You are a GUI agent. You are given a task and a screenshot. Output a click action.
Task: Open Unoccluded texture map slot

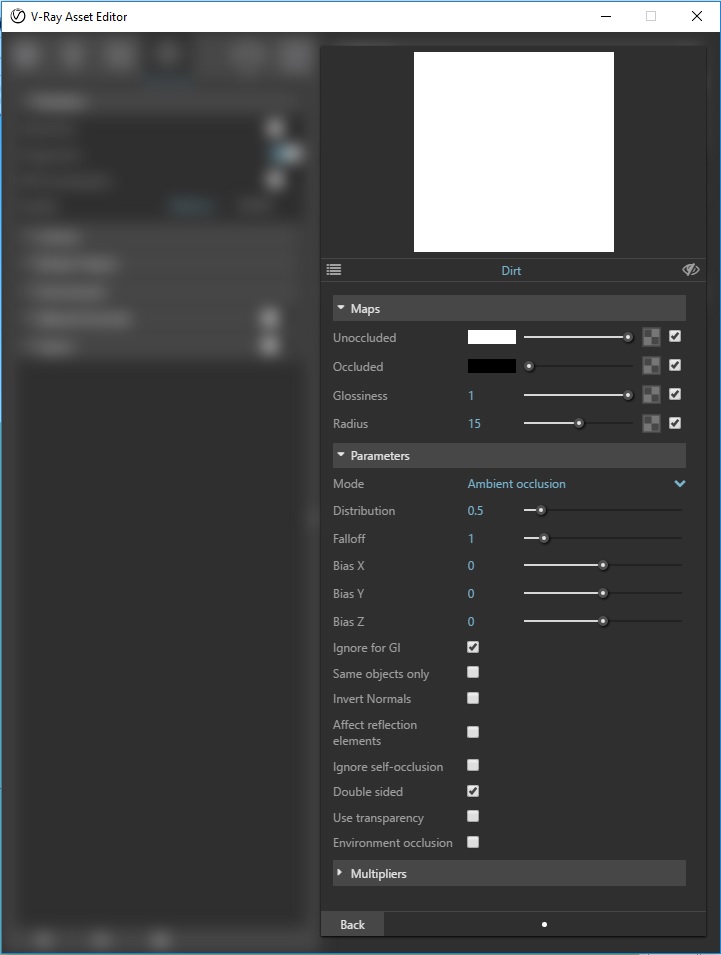pos(651,337)
